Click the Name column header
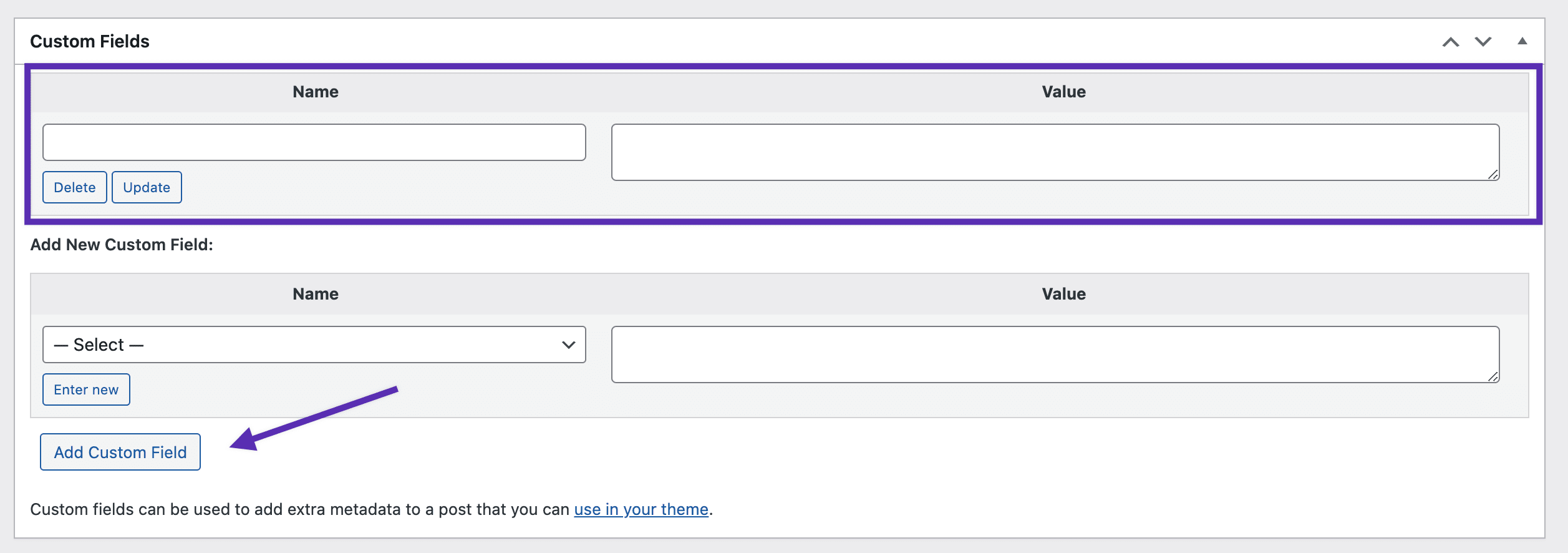Viewport: 1568px width, 553px height. coord(315,91)
